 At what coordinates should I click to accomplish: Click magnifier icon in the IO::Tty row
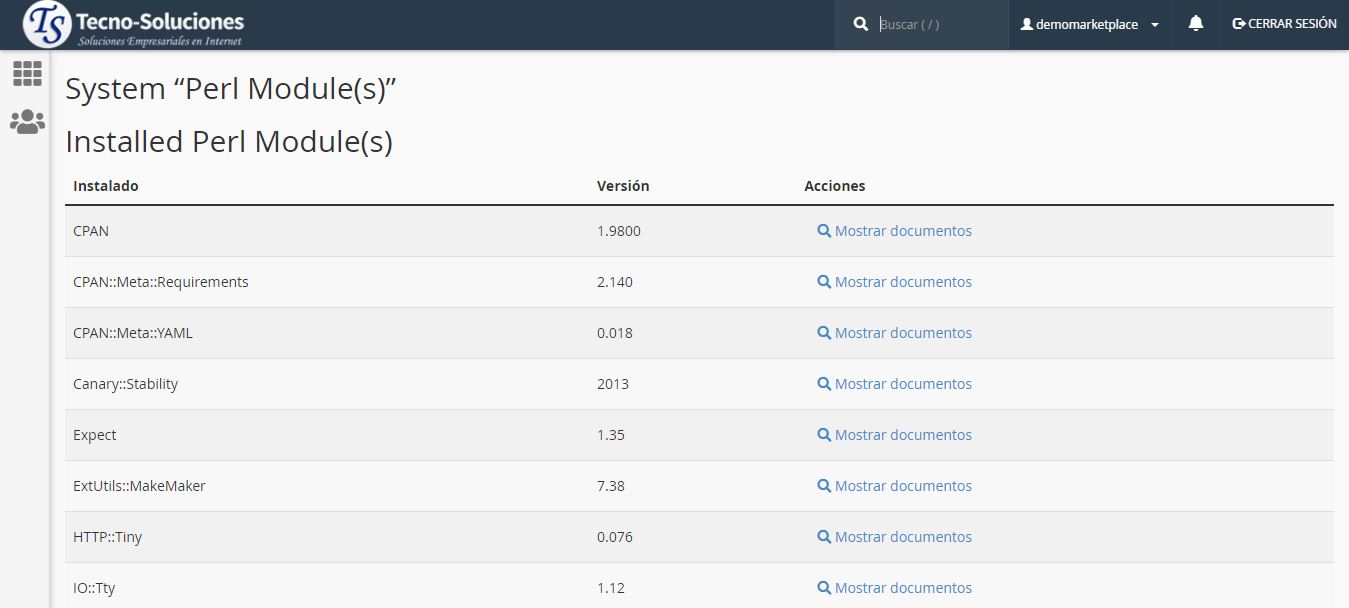click(x=824, y=588)
